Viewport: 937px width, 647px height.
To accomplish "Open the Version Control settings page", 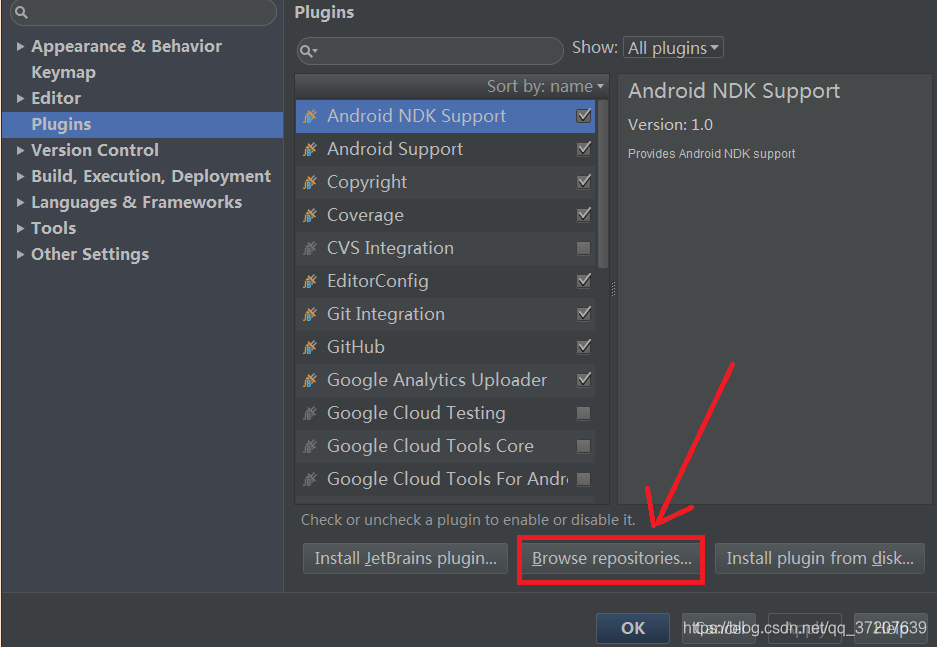I will pyautogui.click(x=95, y=151).
